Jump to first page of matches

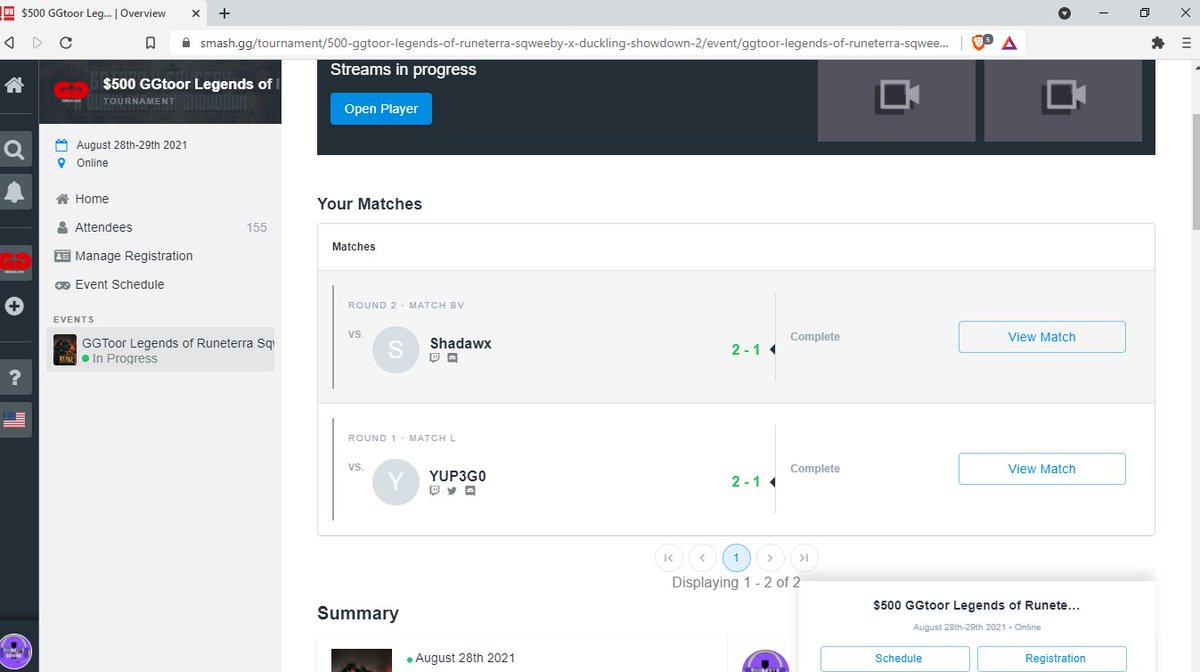tap(668, 558)
